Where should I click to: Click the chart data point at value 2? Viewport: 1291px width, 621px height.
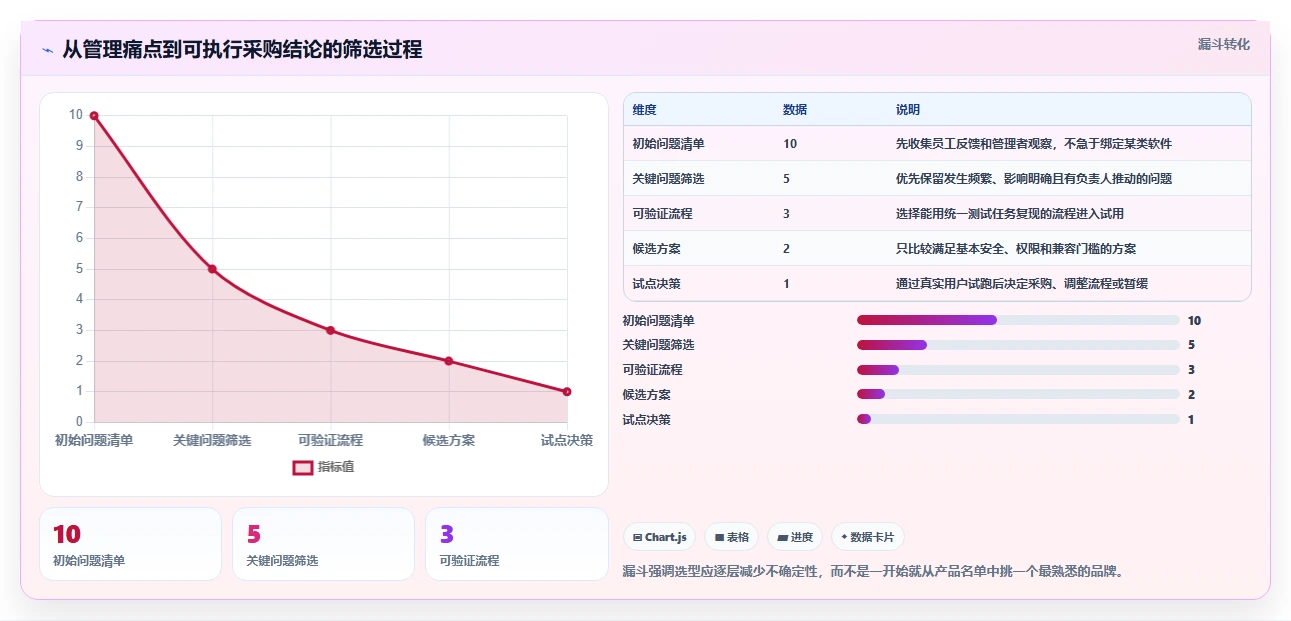pyautogui.click(x=449, y=361)
